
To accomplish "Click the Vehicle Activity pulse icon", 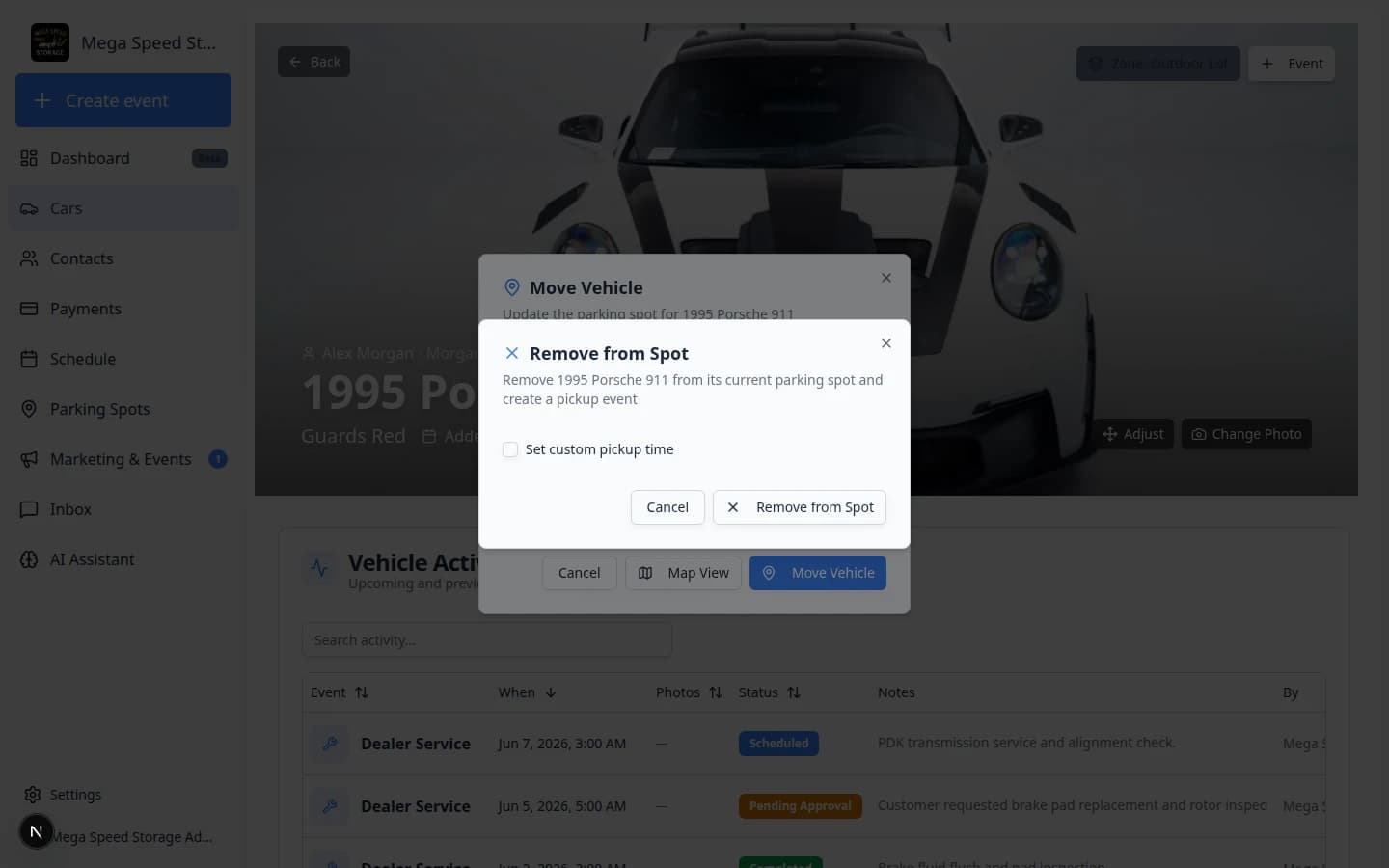I will point(319,568).
